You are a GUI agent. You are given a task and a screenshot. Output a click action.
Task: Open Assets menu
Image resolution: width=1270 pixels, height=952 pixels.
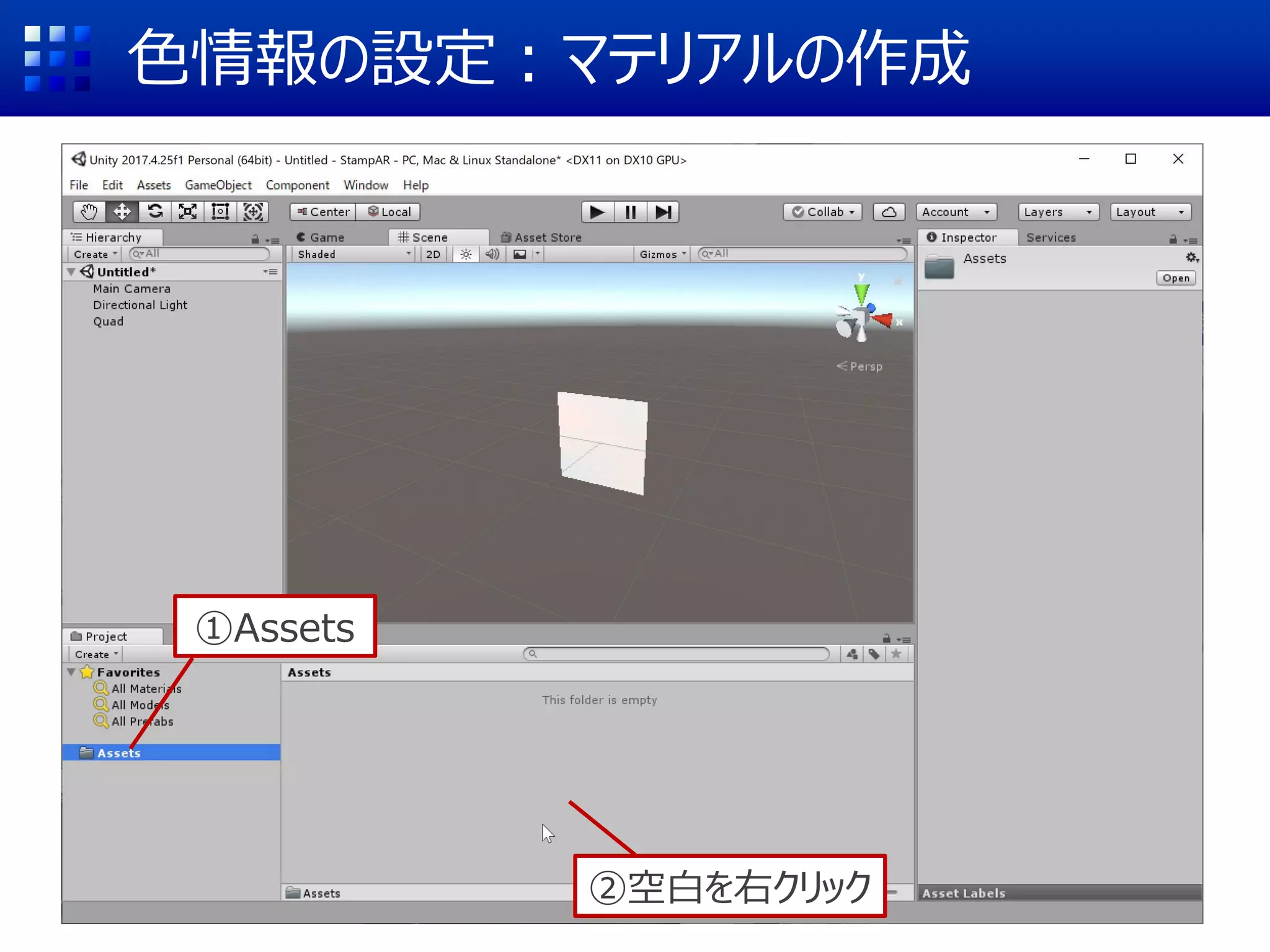(x=154, y=185)
